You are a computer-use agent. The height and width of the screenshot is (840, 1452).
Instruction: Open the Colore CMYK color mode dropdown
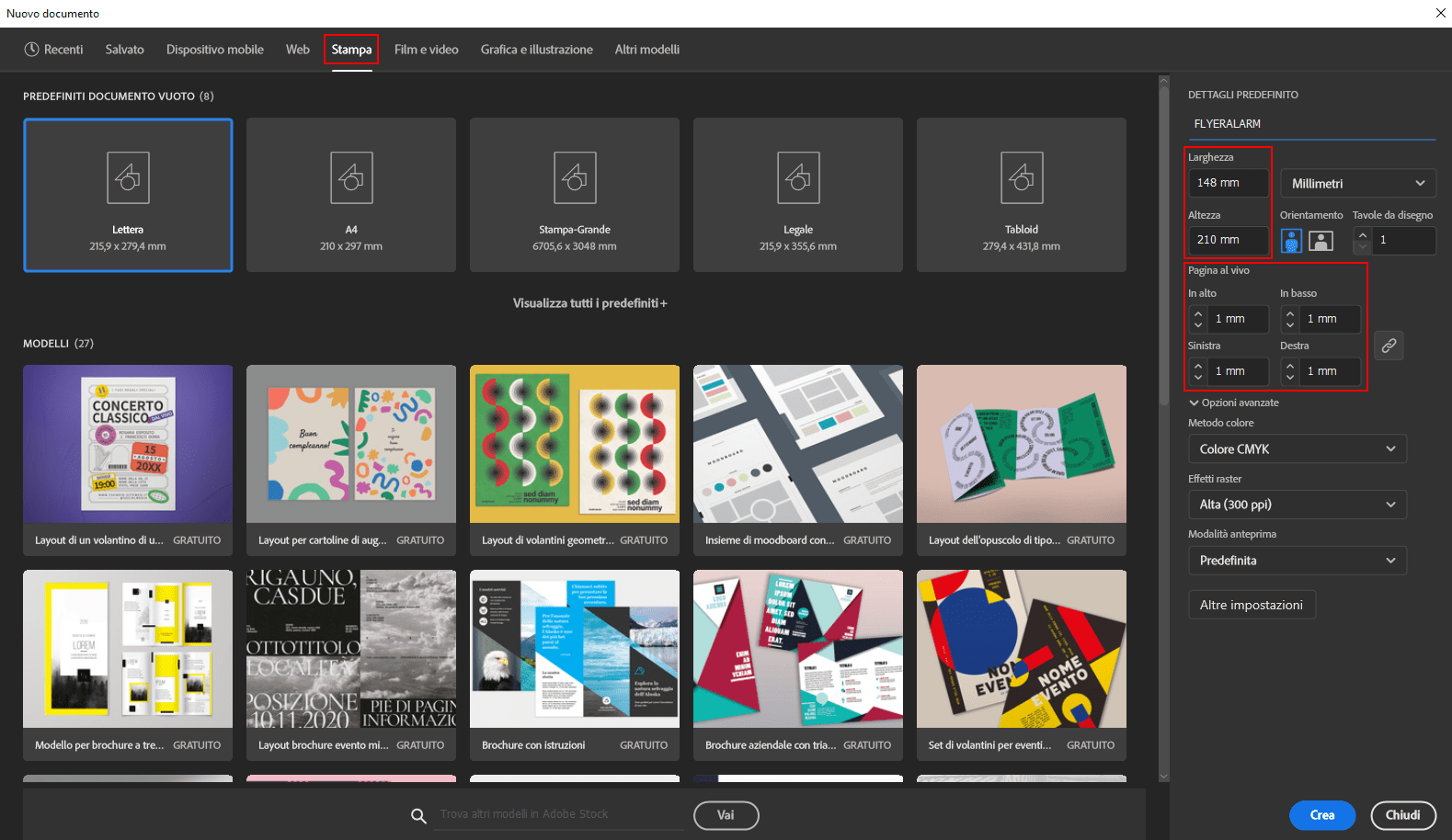[x=1297, y=449]
